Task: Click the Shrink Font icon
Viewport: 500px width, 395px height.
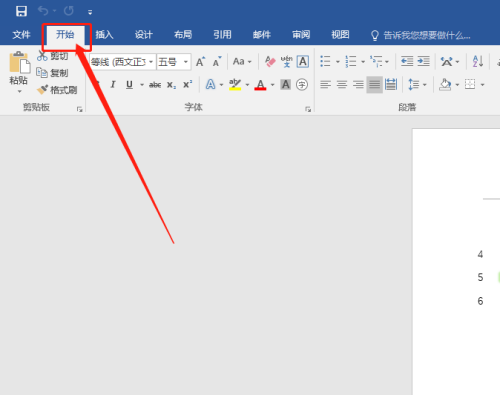Action: point(217,62)
